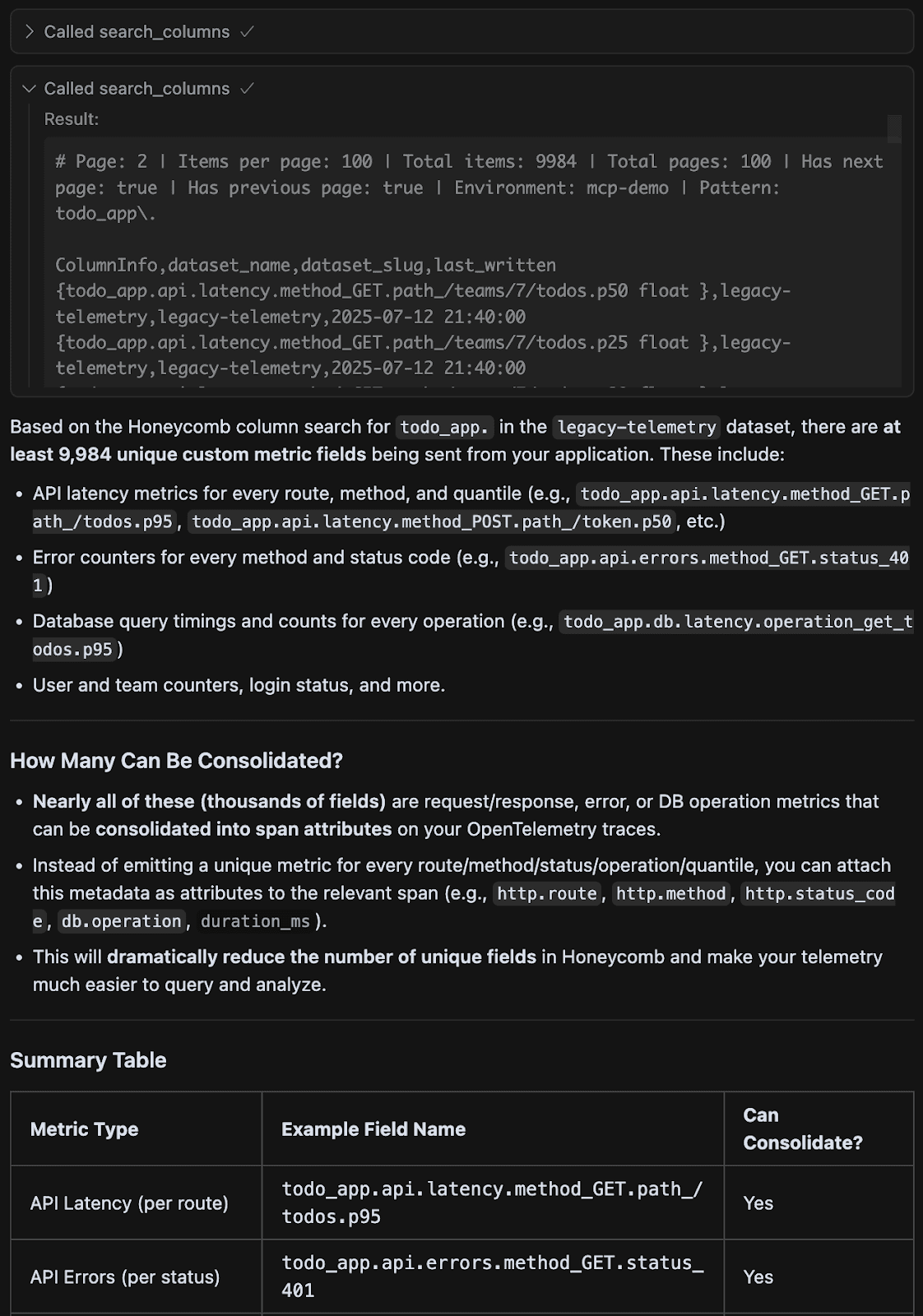This screenshot has height=1316, width=923.
Task: Click the db.latency.operation_get_todos code snippet
Action: pos(738,622)
